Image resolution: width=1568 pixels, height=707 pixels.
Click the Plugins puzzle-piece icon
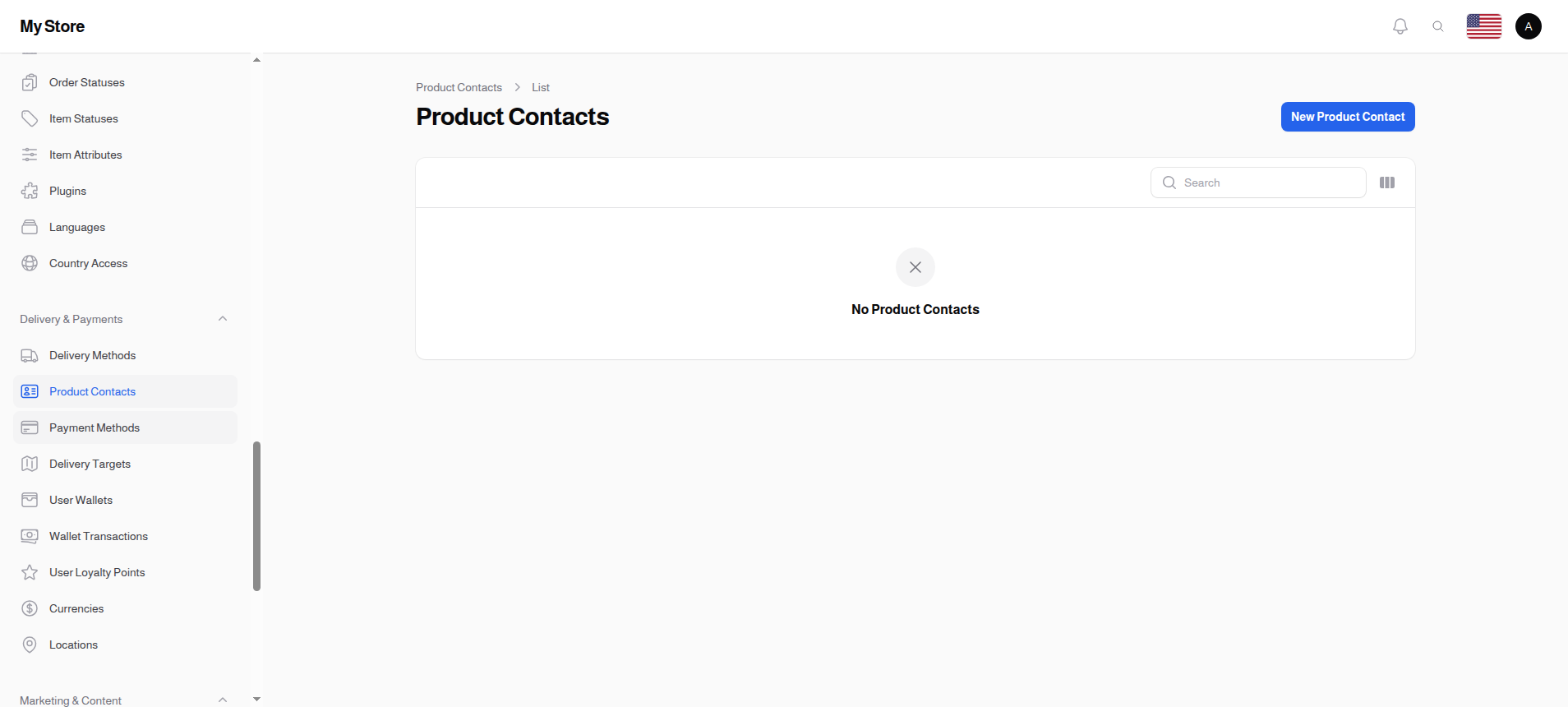pos(30,191)
